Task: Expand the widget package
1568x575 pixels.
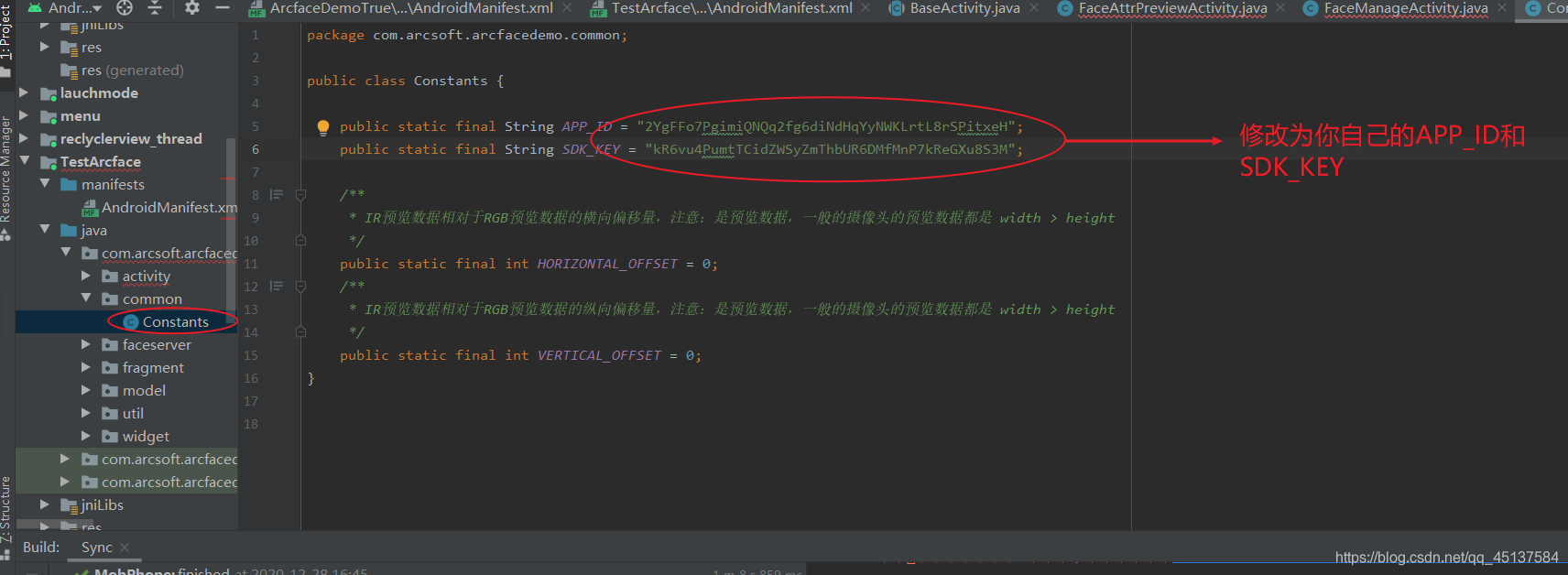Action: [x=86, y=437]
